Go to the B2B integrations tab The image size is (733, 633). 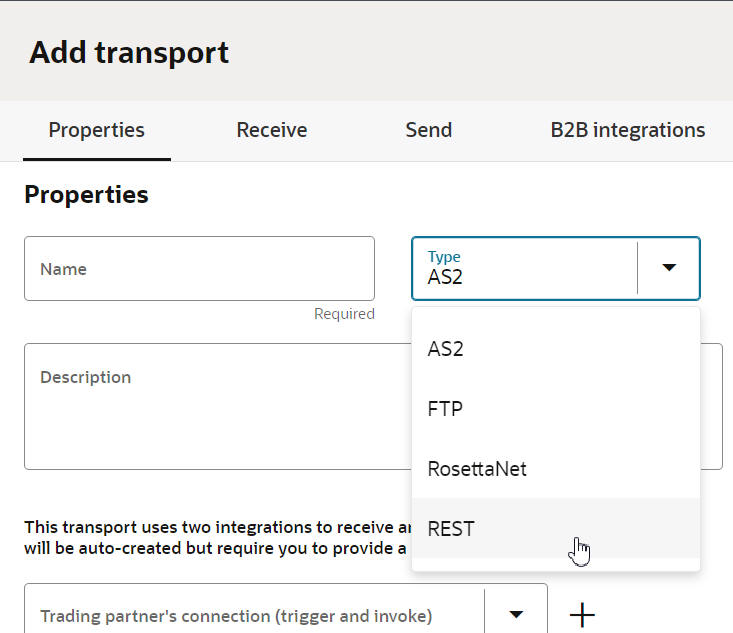tap(627, 130)
